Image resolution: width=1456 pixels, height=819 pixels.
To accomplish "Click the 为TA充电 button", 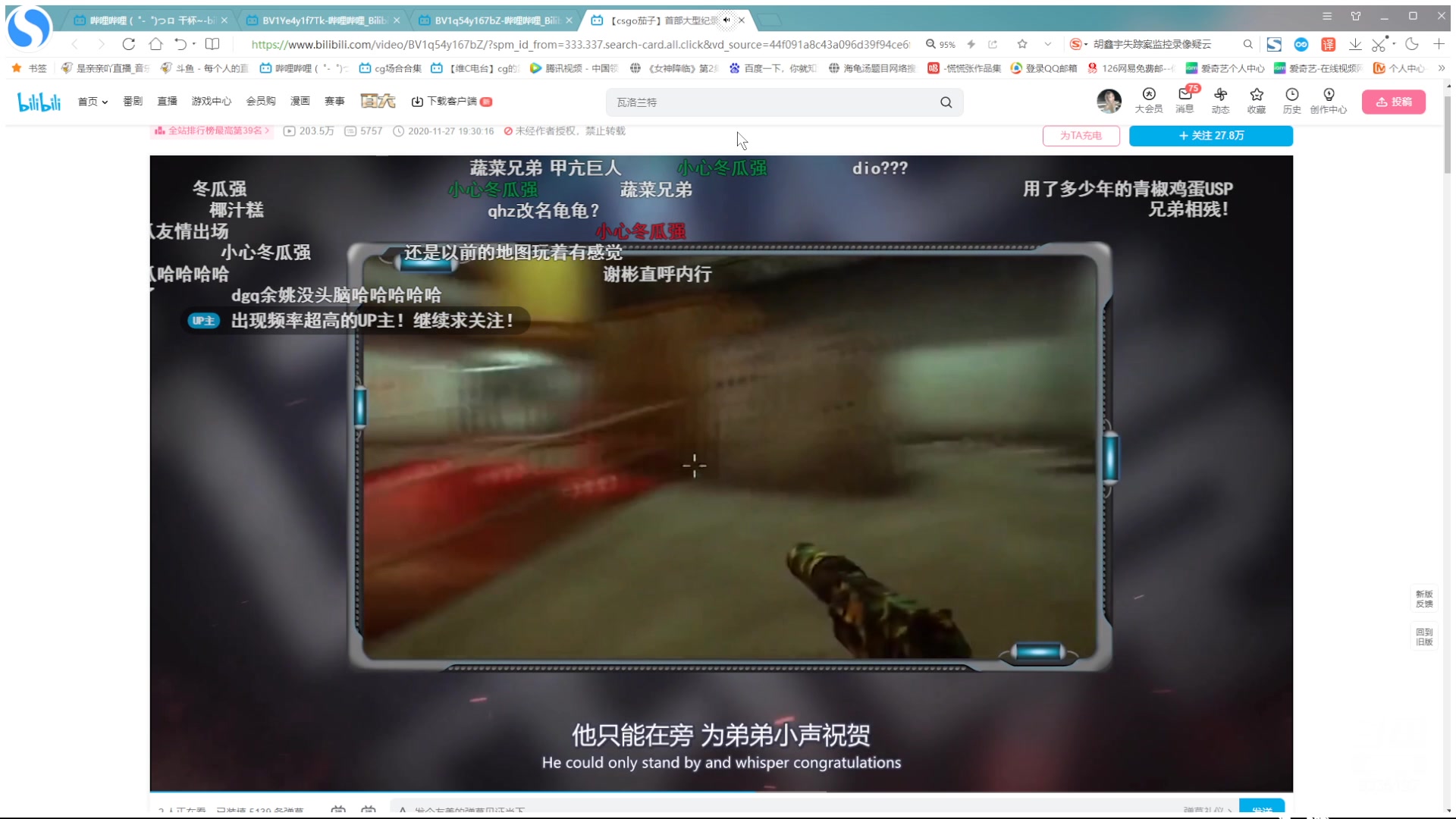I will 1081,136.
